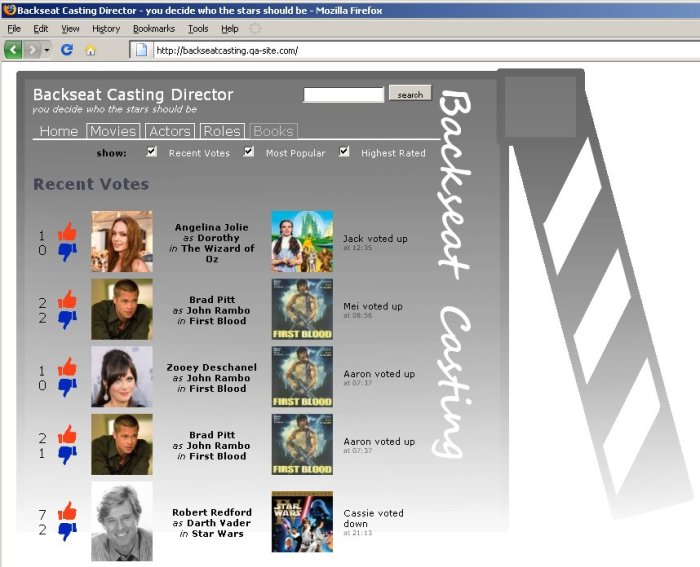Thumbs down Brad Pitt row voted by Mei
The width and height of the screenshot is (700, 567).
67,320
